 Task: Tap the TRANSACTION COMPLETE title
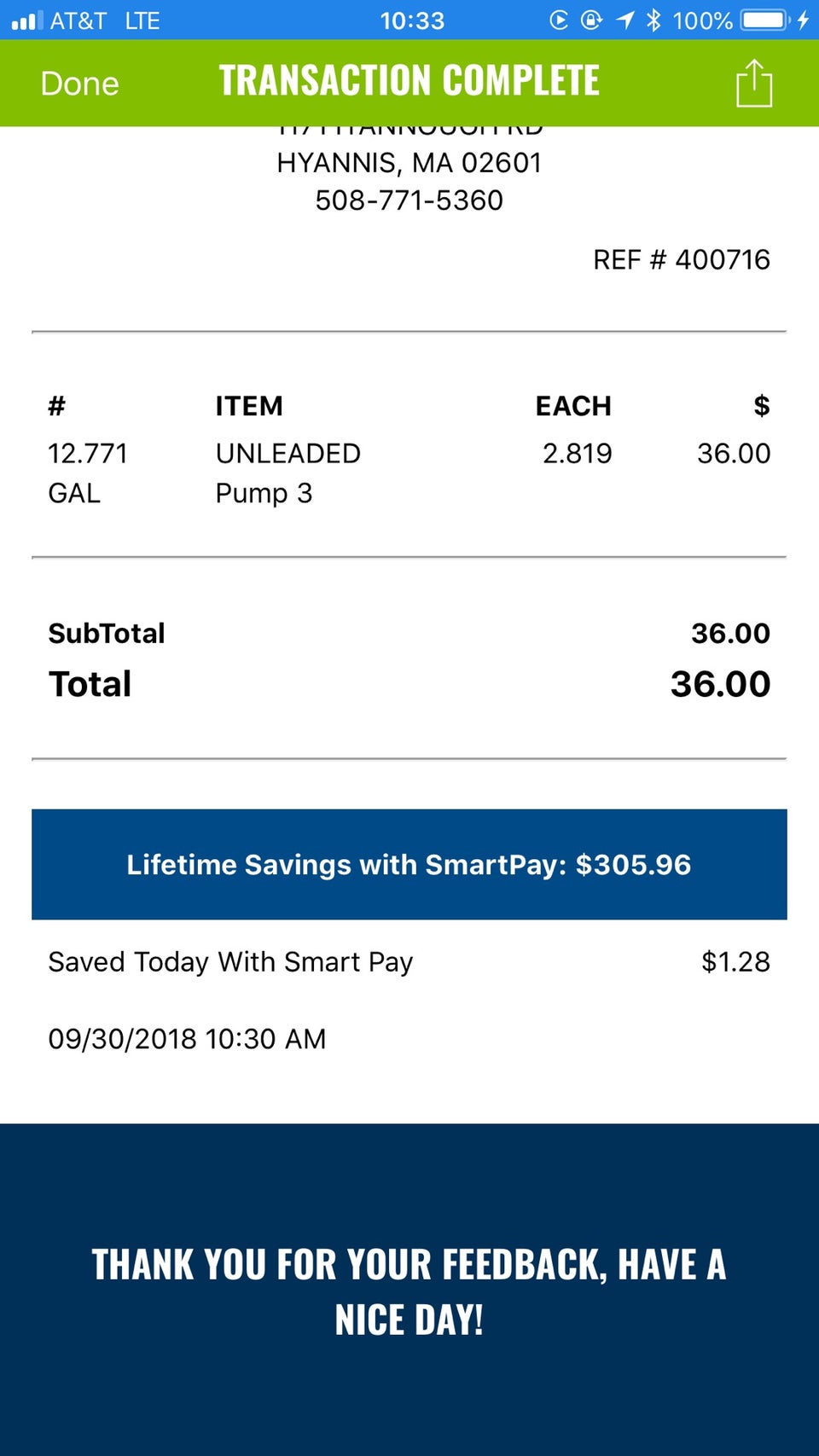409,81
